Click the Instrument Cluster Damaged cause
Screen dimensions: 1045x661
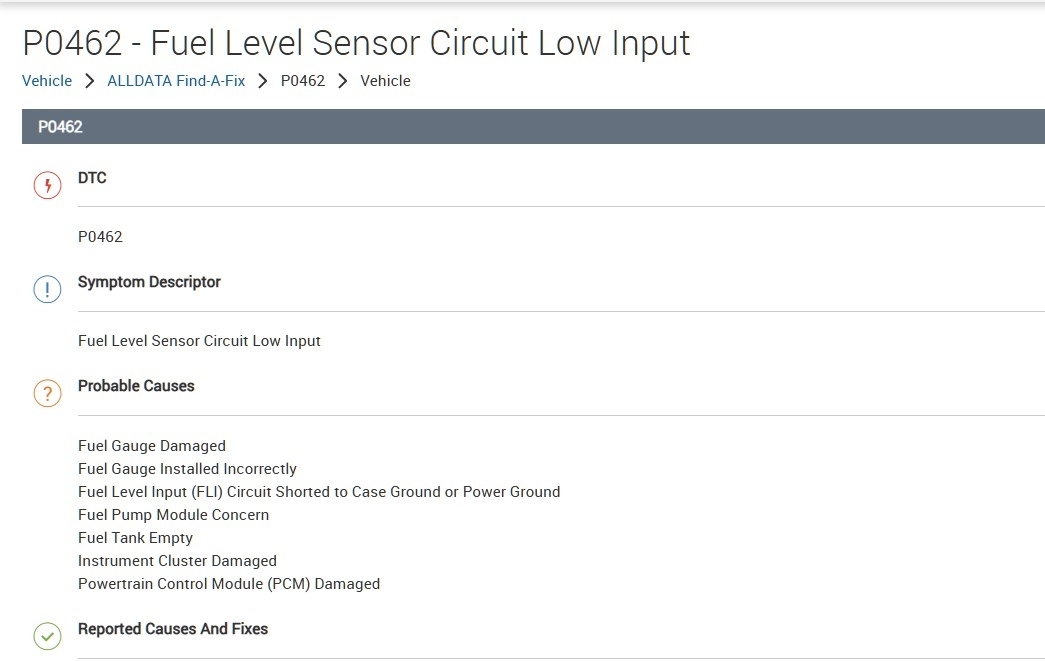[x=177, y=561]
